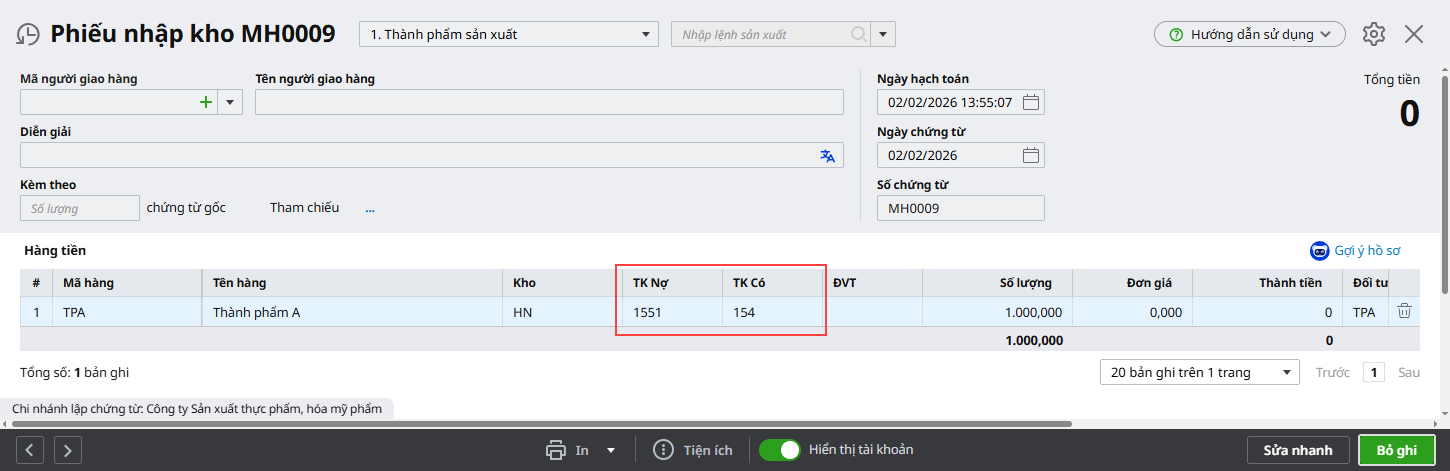Click Số chứng từ input field
The height and width of the screenshot is (471, 1450).
(x=960, y=208)
